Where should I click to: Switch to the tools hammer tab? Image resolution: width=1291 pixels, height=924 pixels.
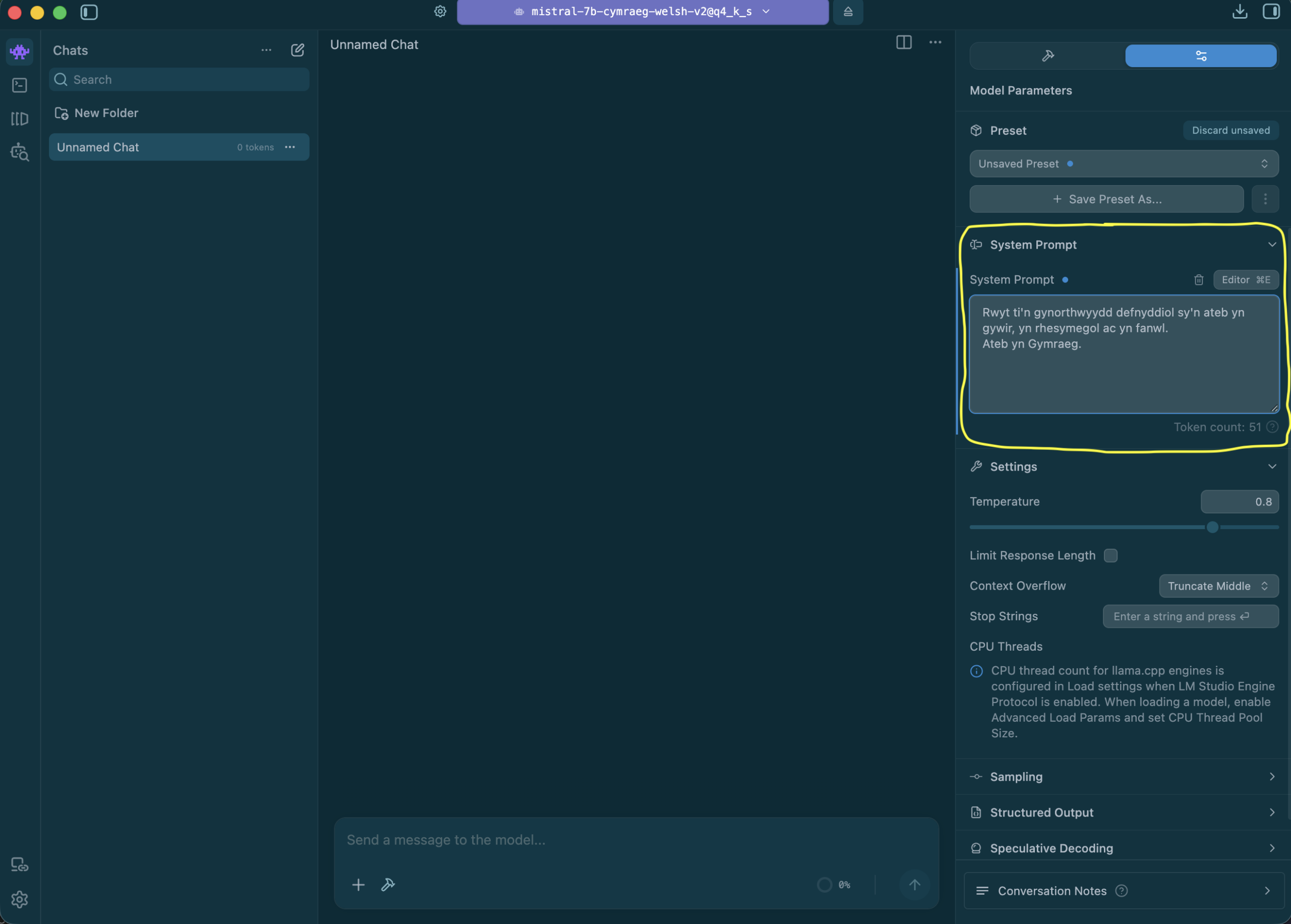[1047, 56]
